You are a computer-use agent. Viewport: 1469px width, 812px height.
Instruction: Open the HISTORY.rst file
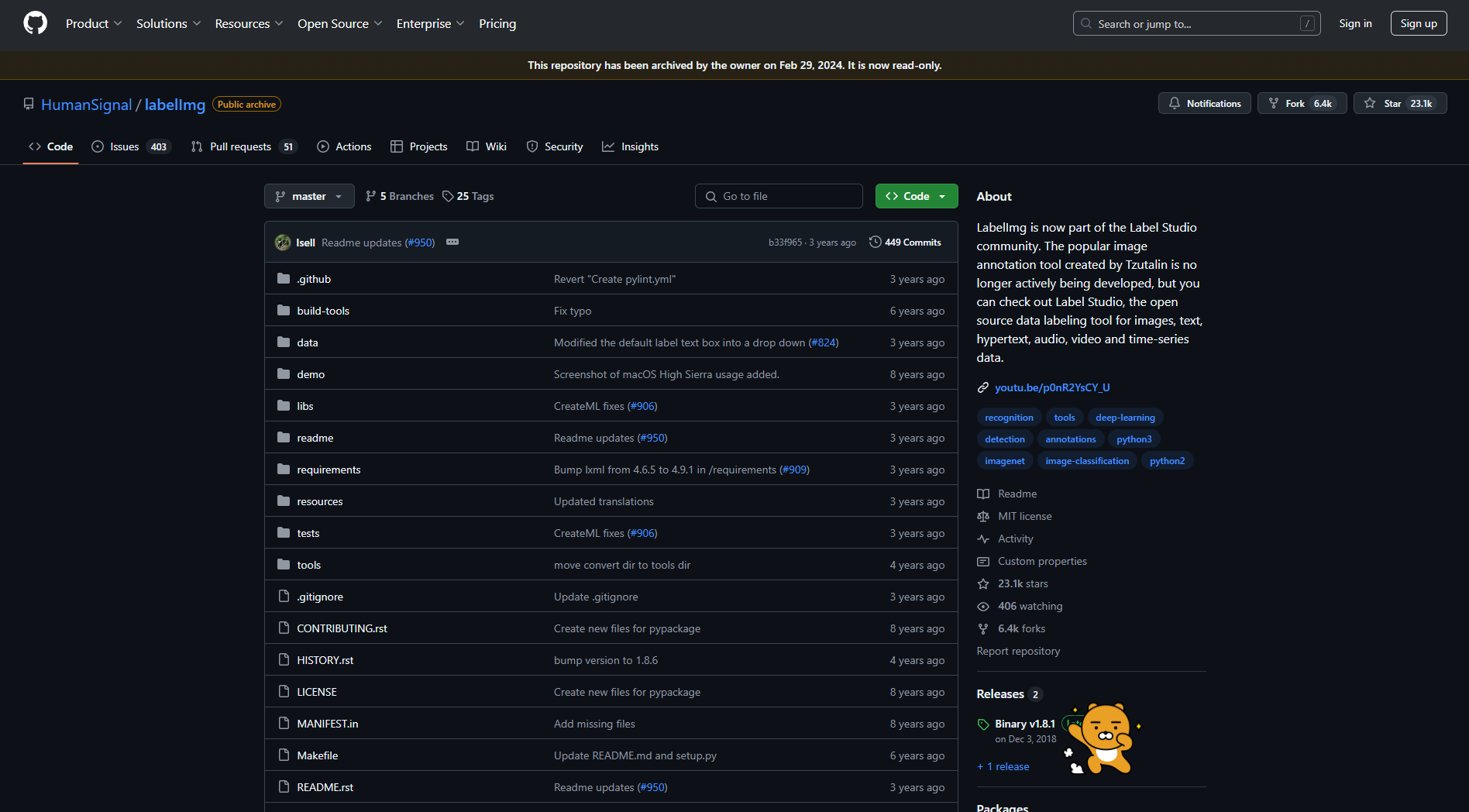coord(325,660)
